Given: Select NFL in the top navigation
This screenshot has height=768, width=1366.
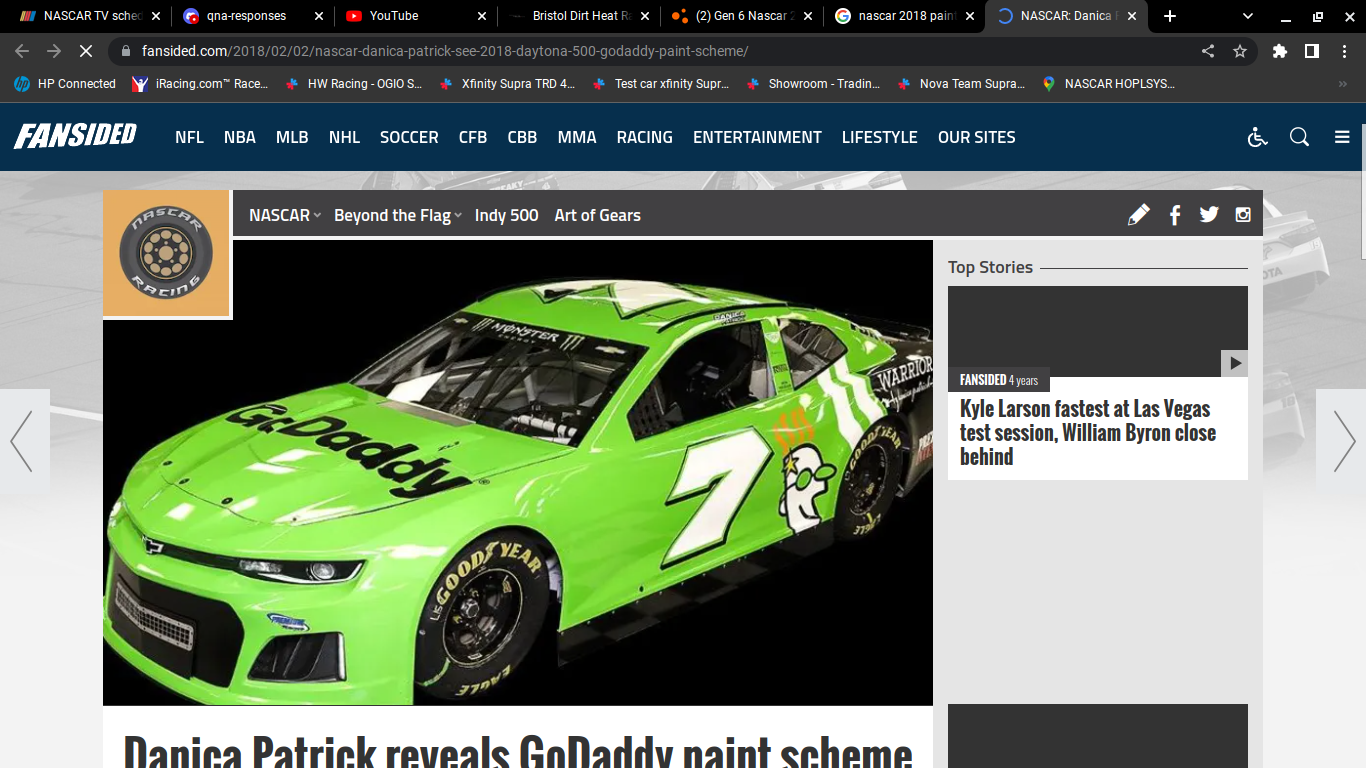Looking at the screenshot, I should pos(189,137).
